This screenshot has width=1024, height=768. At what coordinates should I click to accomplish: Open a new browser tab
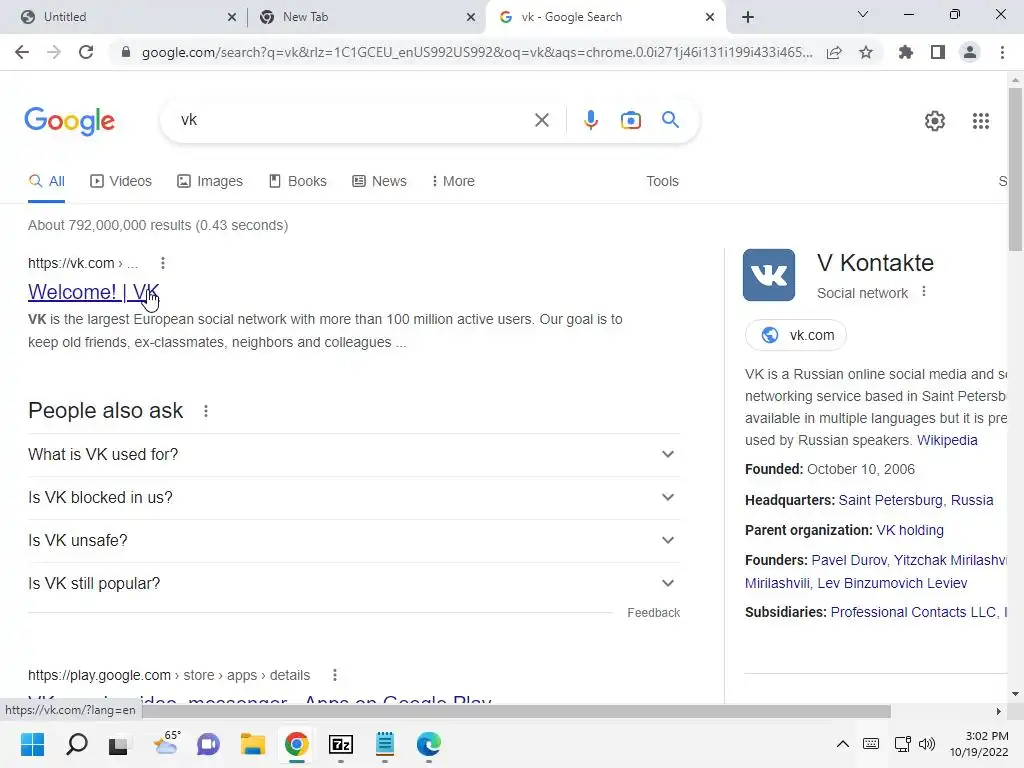click(x=748, y=17)
